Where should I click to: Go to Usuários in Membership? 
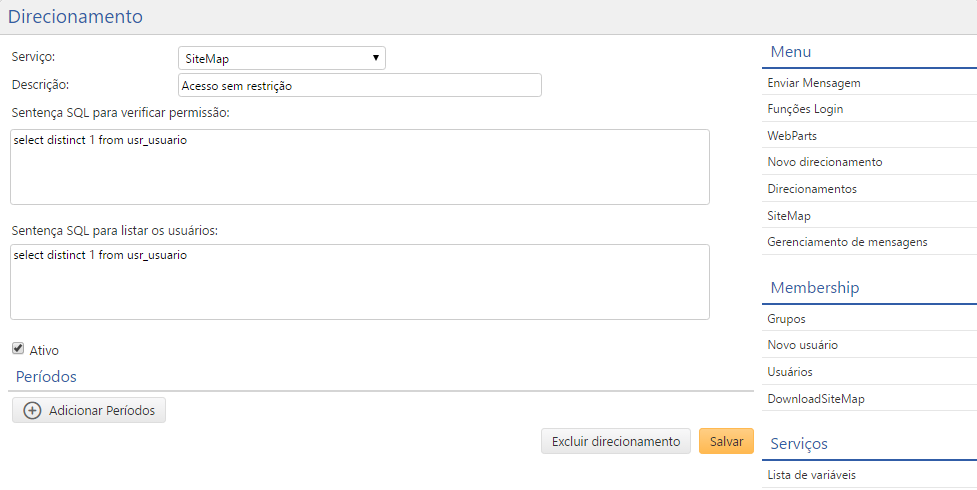(789, 372)
